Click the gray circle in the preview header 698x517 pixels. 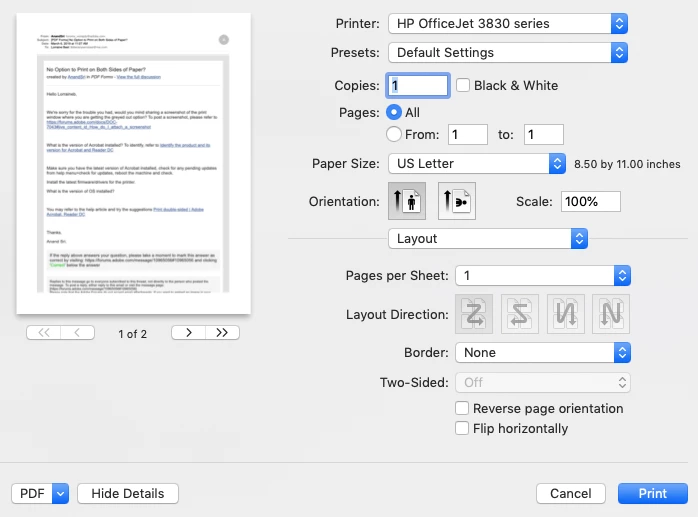[x=224, y=40]
